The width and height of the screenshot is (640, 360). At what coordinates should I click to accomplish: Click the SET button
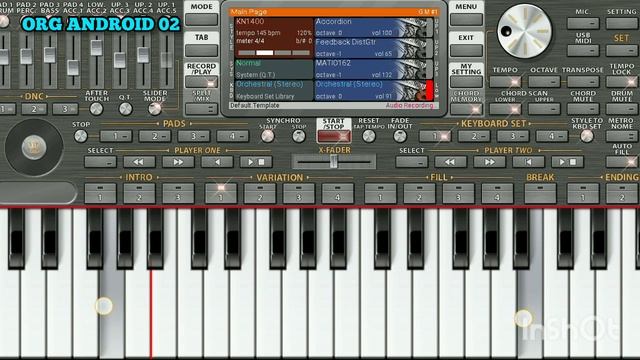(621, 51)
